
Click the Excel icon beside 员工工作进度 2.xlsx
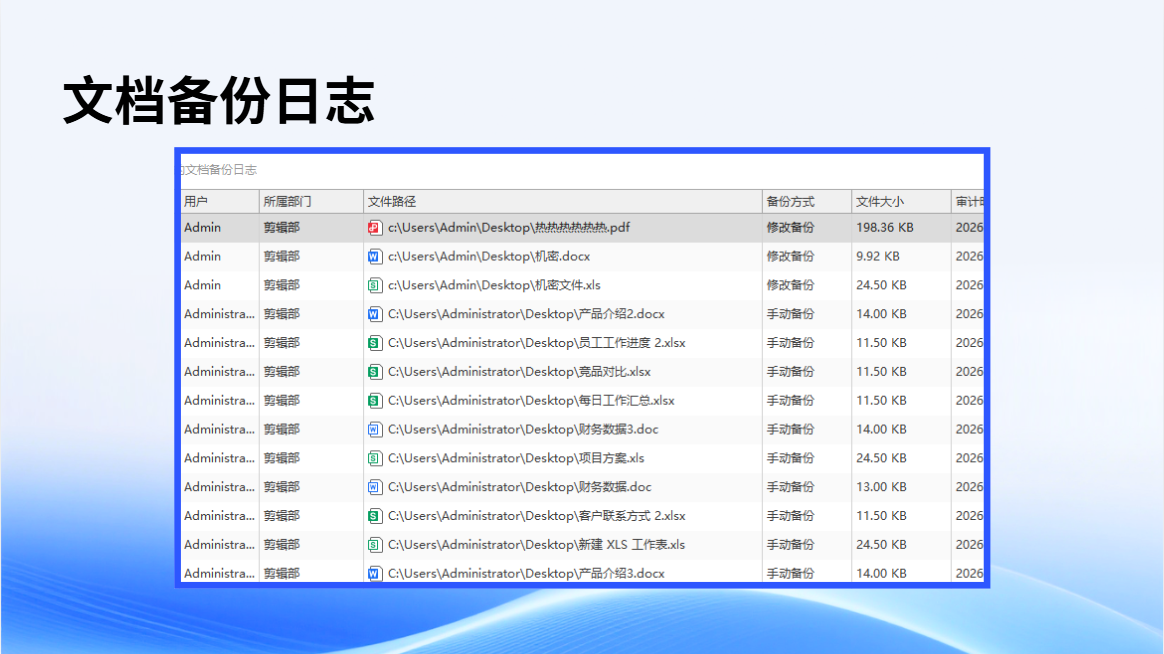(375, 343)
